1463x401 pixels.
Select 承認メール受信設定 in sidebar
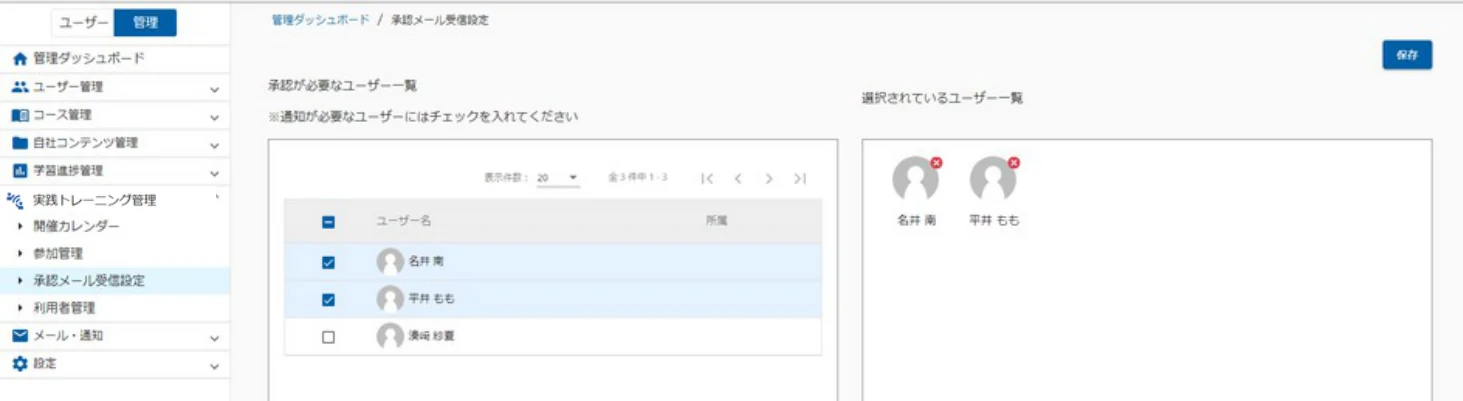click(115, 281)
